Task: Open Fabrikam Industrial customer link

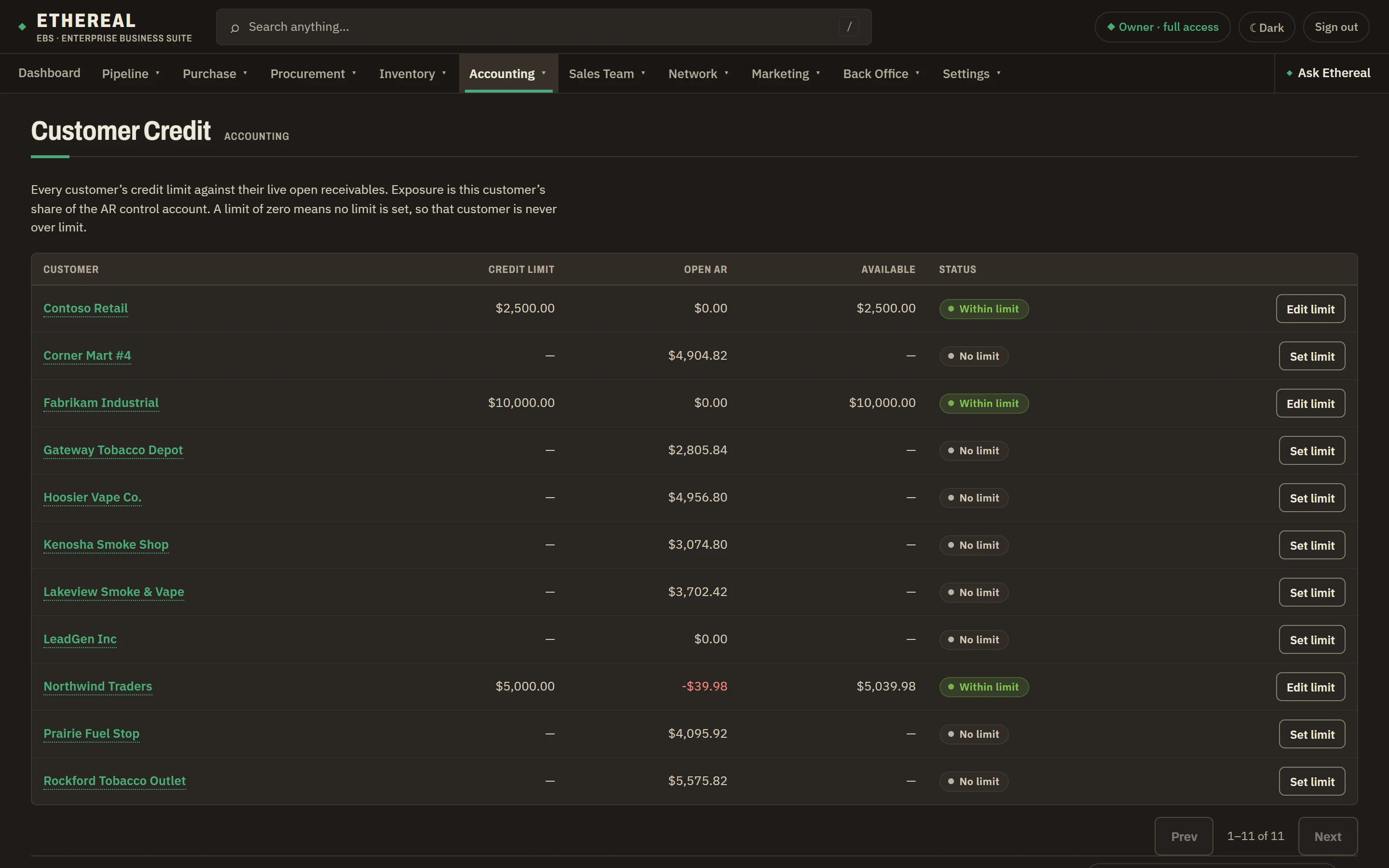Action: tap(101, 403)
